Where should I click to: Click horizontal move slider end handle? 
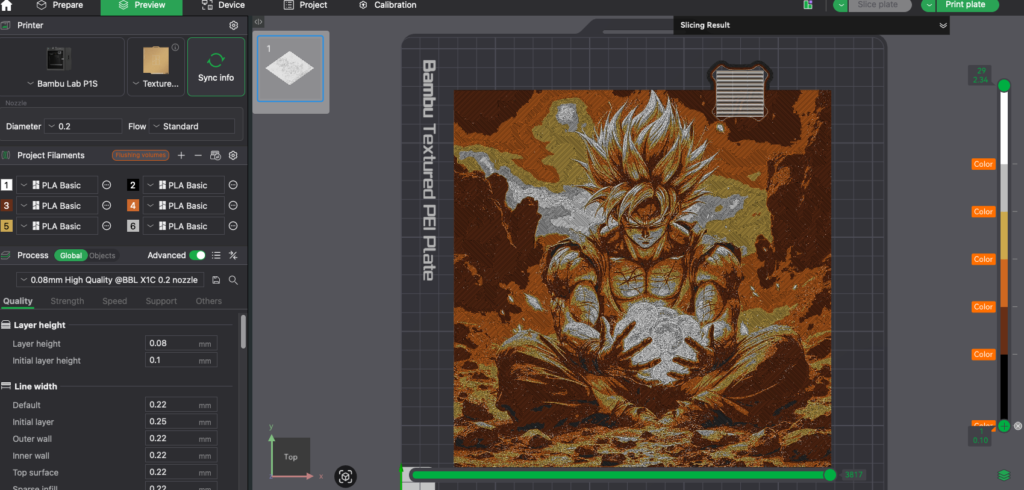point(829,475)
